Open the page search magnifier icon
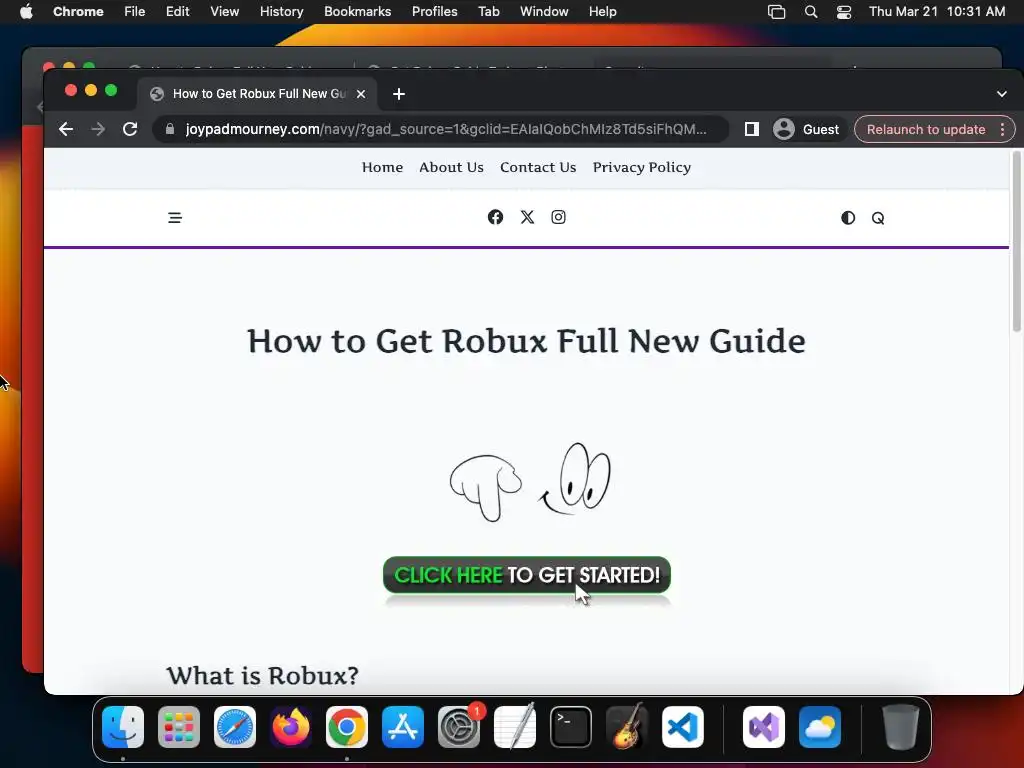1024x768 pixels. tap(878, 218)
